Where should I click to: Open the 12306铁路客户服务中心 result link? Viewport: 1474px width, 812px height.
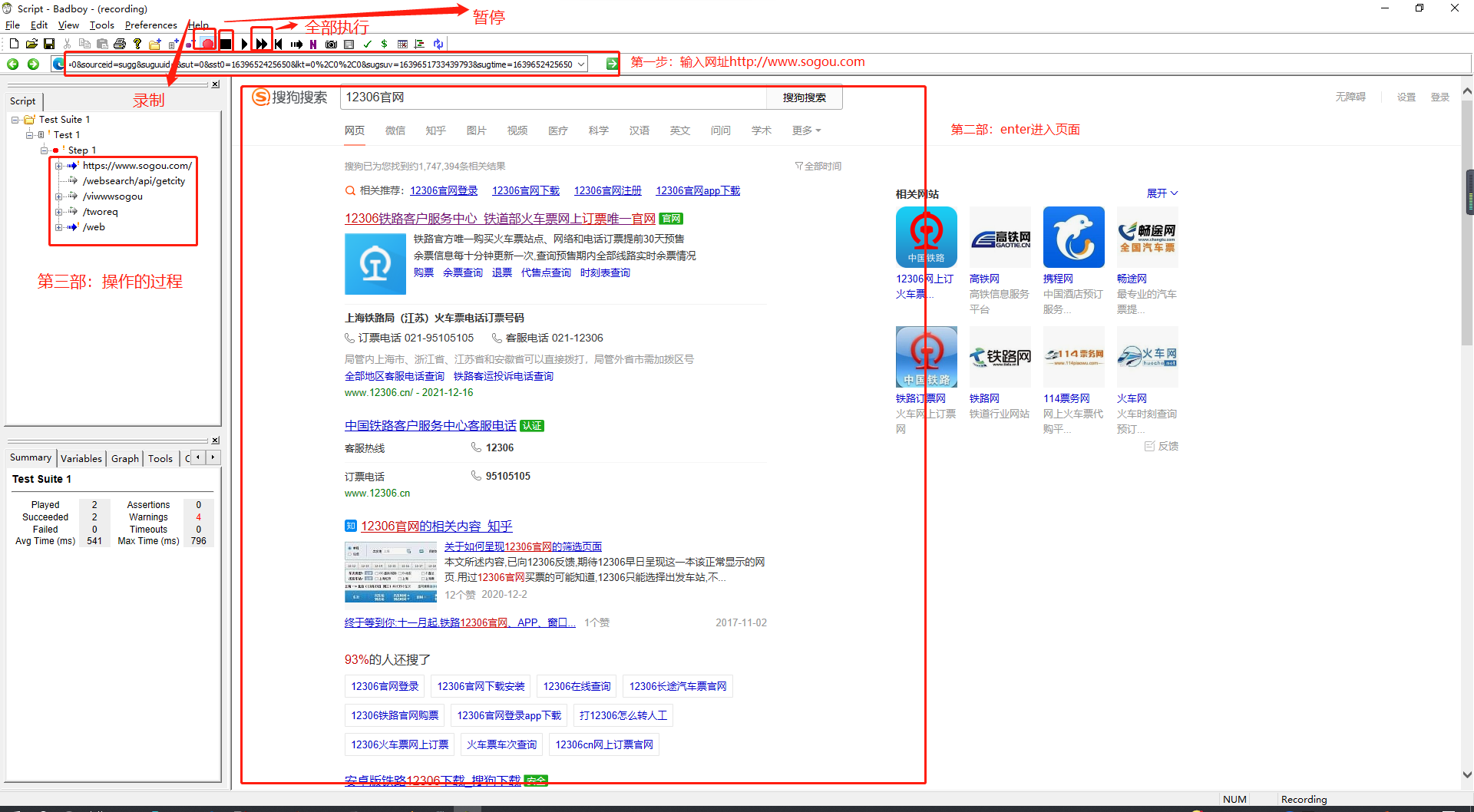(x=500, y=219)
